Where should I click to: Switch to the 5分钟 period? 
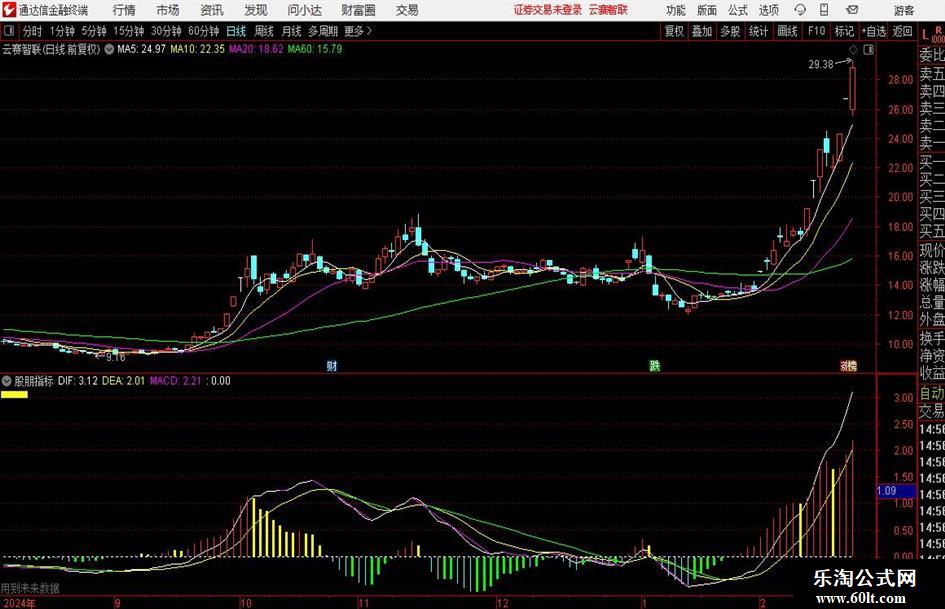[94, 31]
